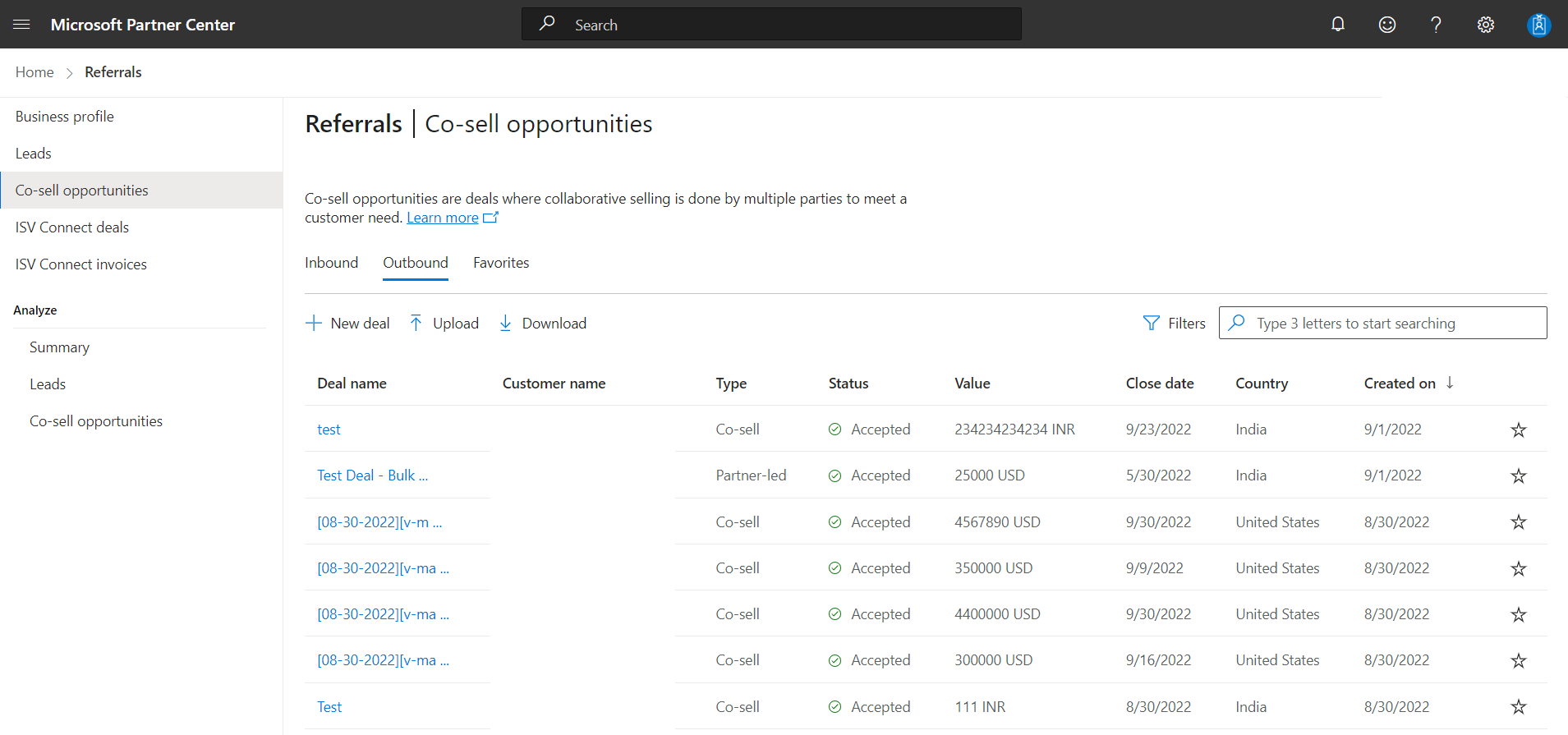1568x735 pixels.
Task: Open the help question mark icon
Action: pos(1436,25)
